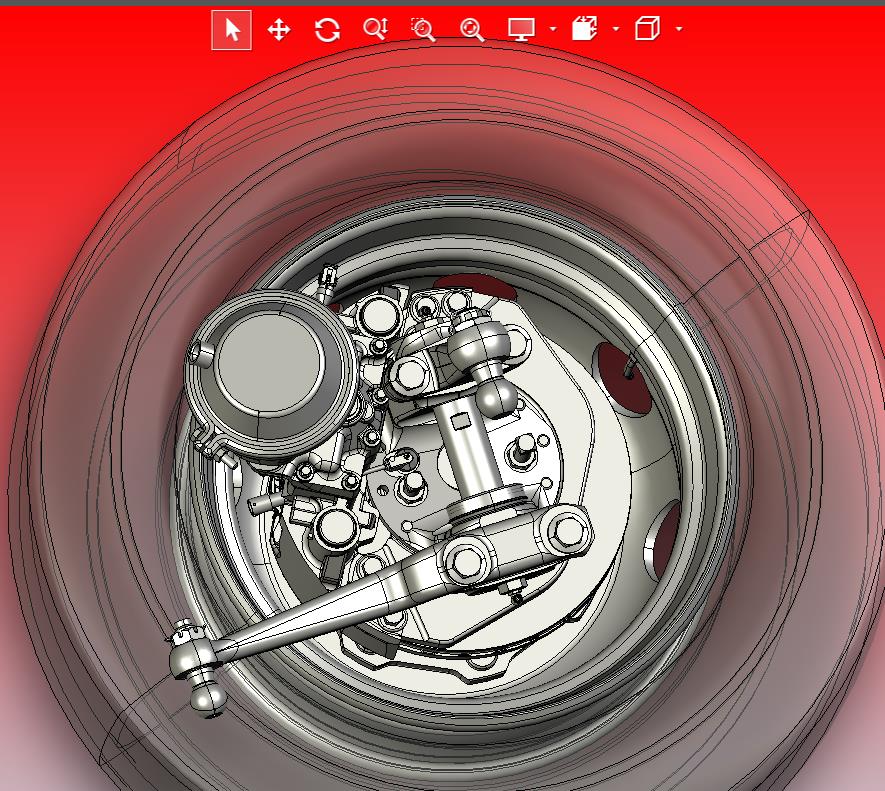Viewport: 885px width, 791px height.
Task: Select the Rotate view tool
Action: [x=327, y=29]
